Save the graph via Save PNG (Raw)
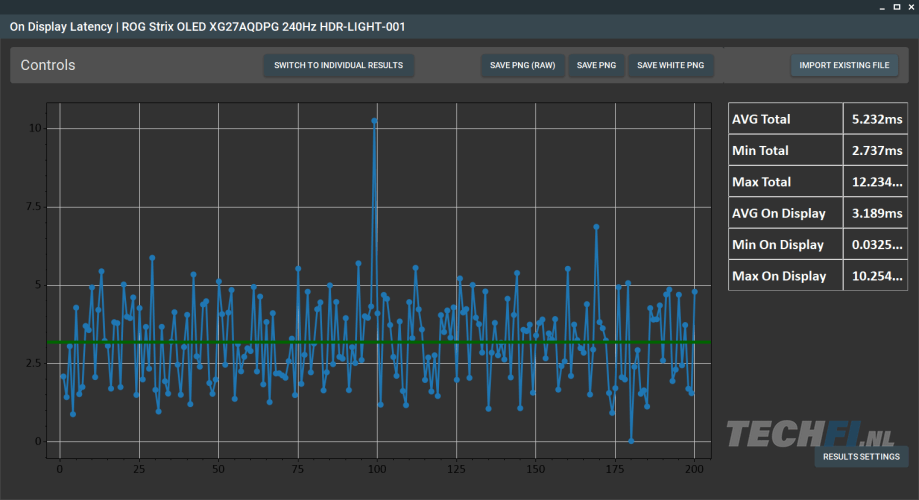This screenshot has height=500, width=919. (522, 65)
